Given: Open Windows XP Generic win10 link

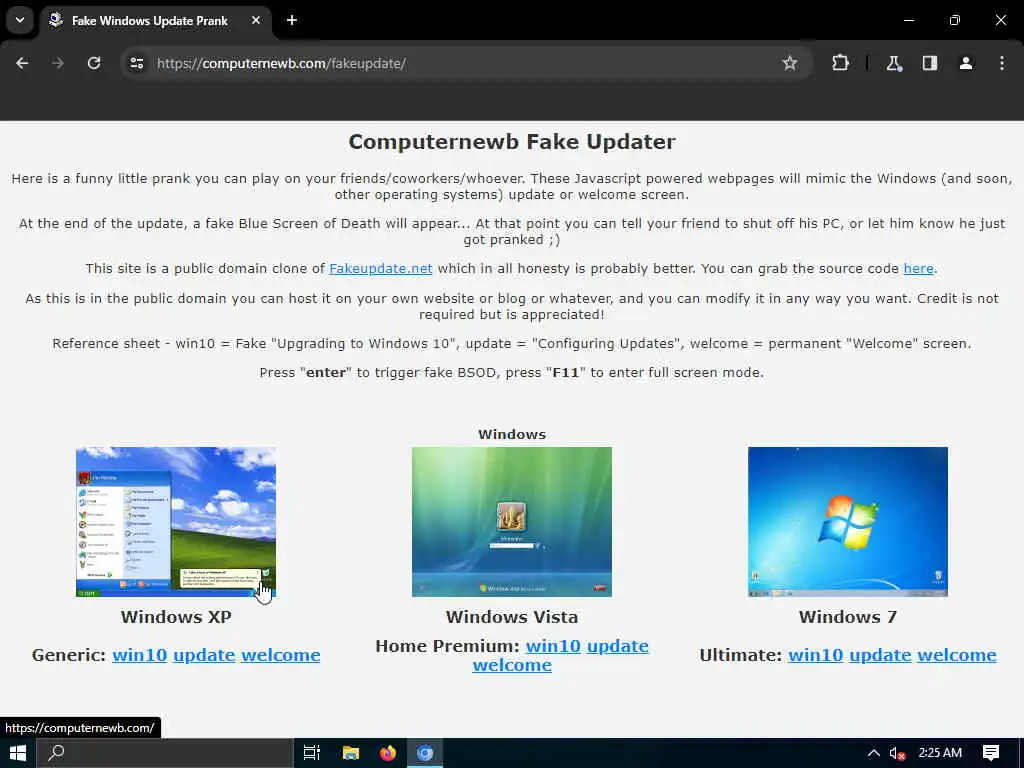Looking at the screenshot, I should point(139,655).
